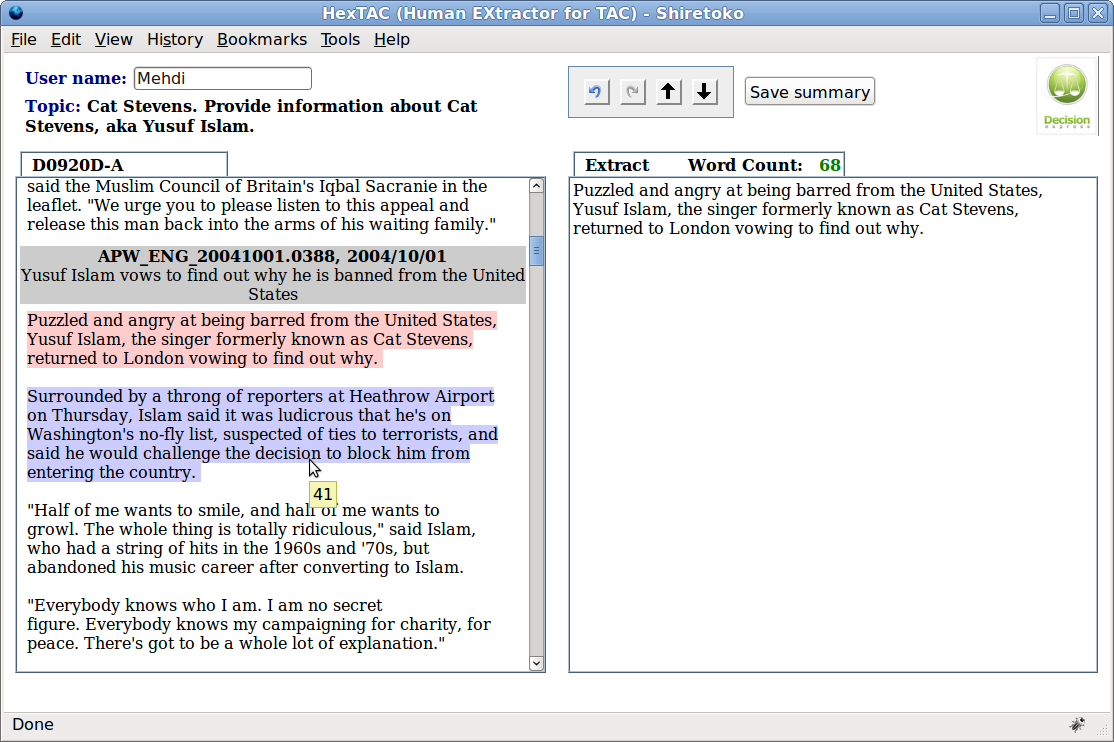Click the redo arrow button
Image resolution: width=1114 pixels, height=742 pixels.
(x=632, y=92)
